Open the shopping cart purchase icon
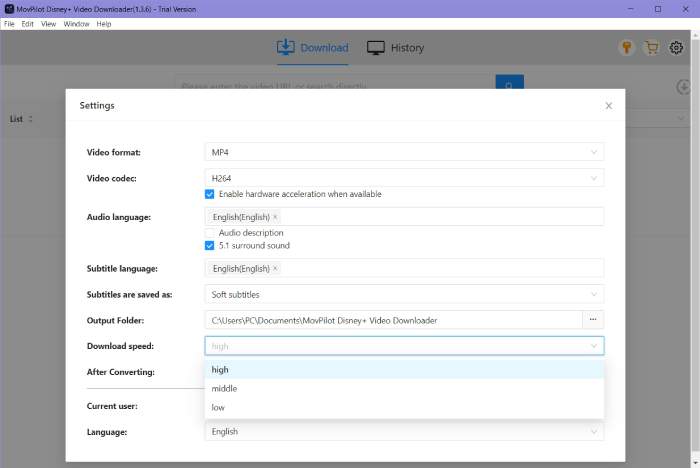The height and width of the screenshot is (468, 700). pos(652,47)
